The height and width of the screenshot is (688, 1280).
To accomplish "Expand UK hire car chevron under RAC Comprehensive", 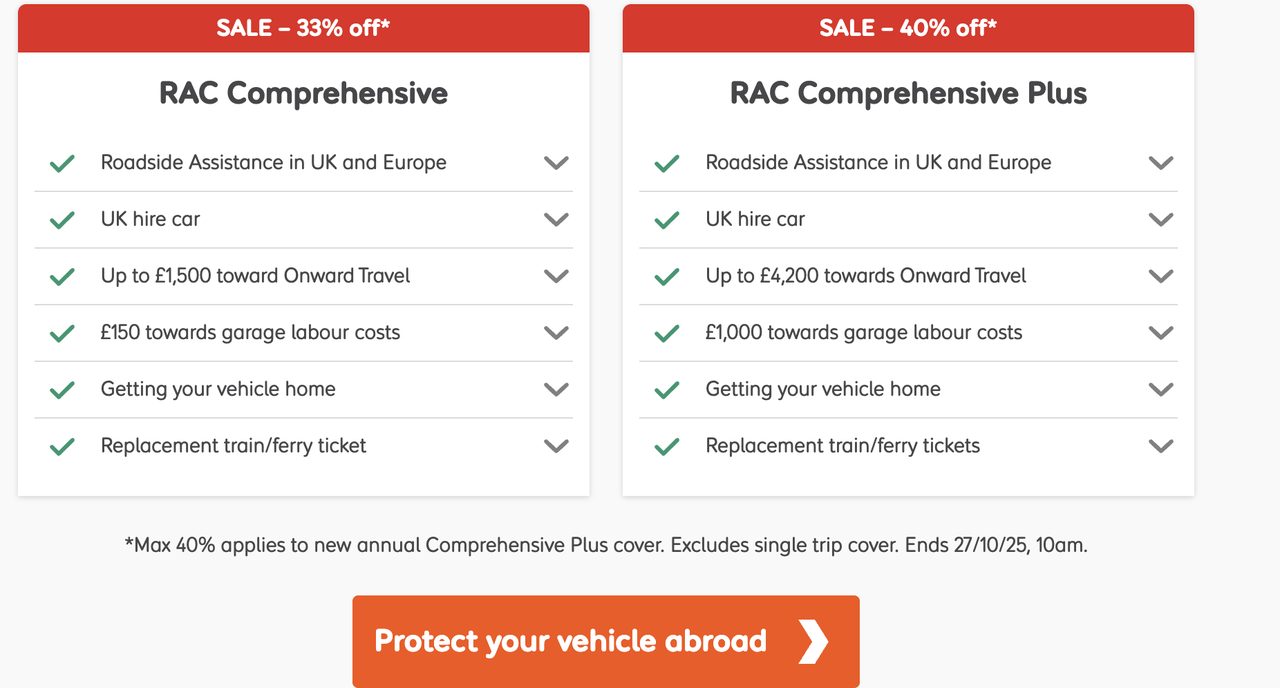I will click(x=556, y=219).
